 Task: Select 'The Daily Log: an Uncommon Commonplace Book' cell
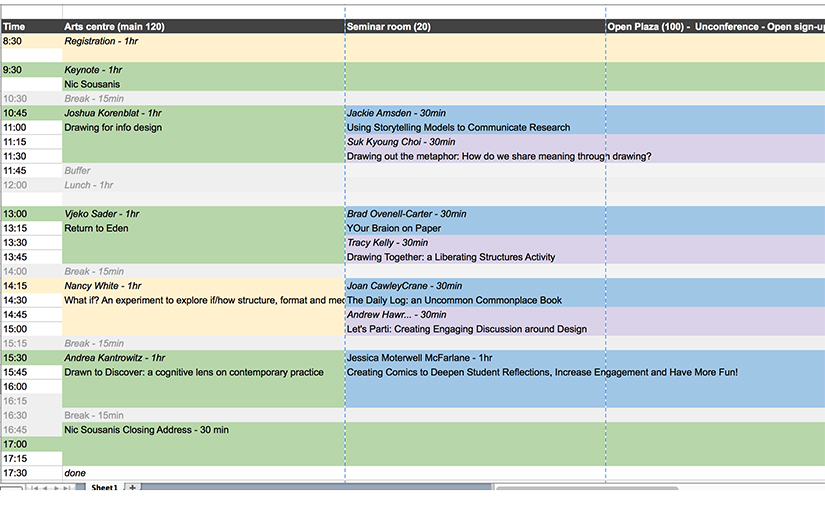[x=475, y=300]
